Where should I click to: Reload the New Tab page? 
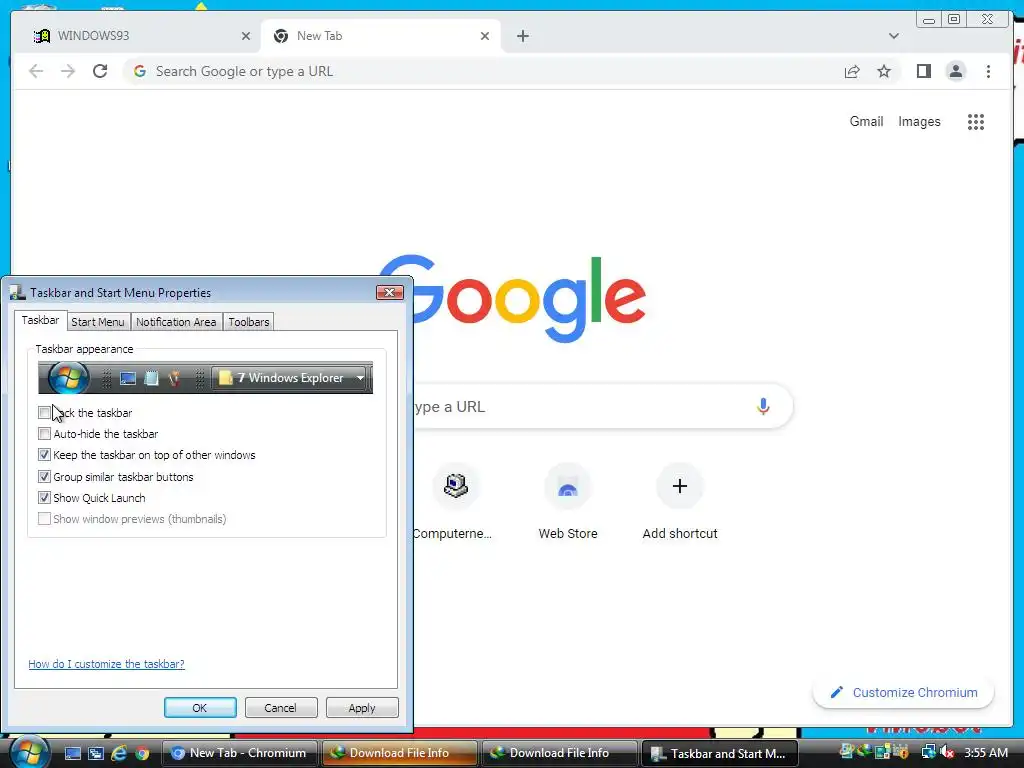pyautogui.click(x=100, y=71)
